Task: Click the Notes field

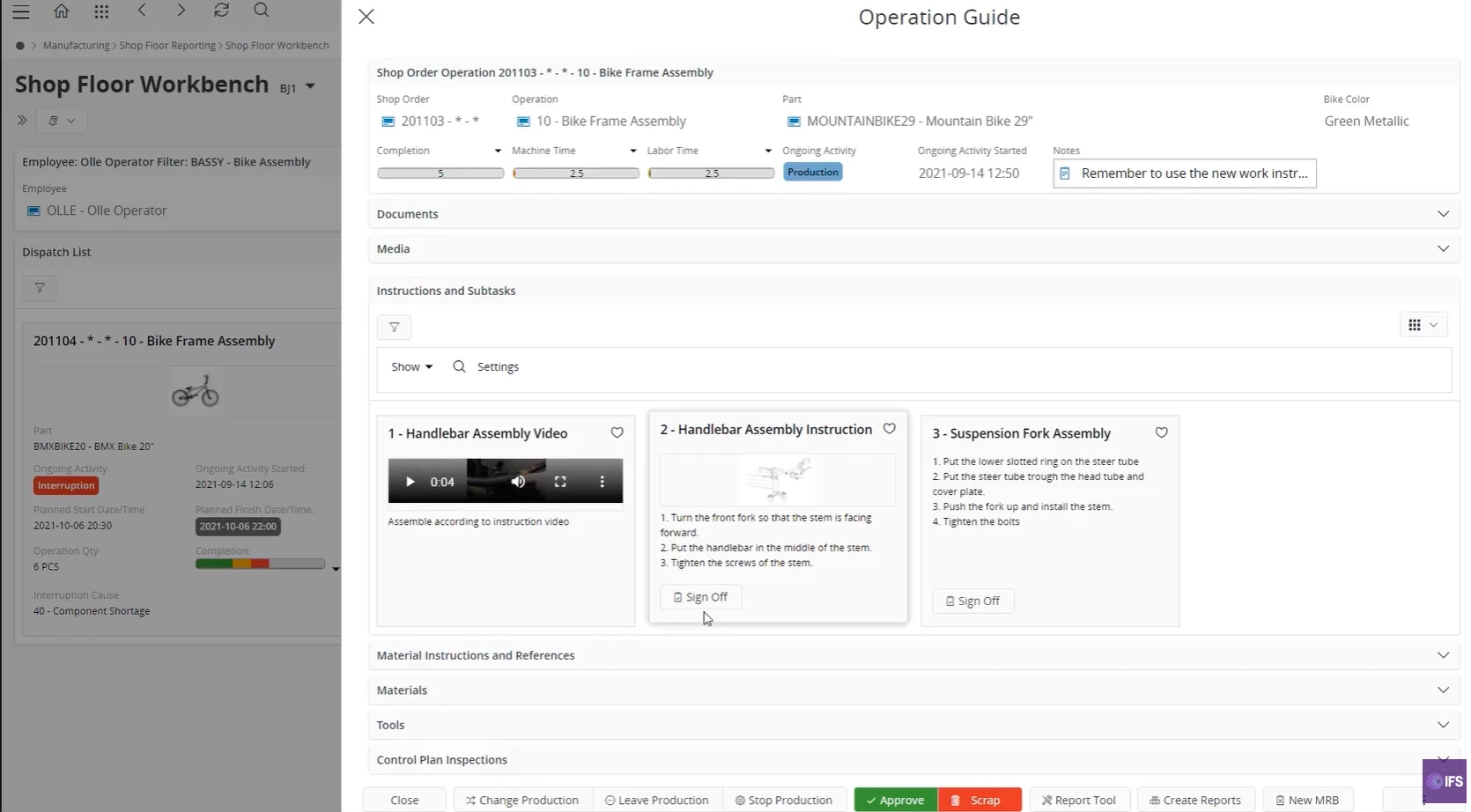Action: [x=1185, y=173]
